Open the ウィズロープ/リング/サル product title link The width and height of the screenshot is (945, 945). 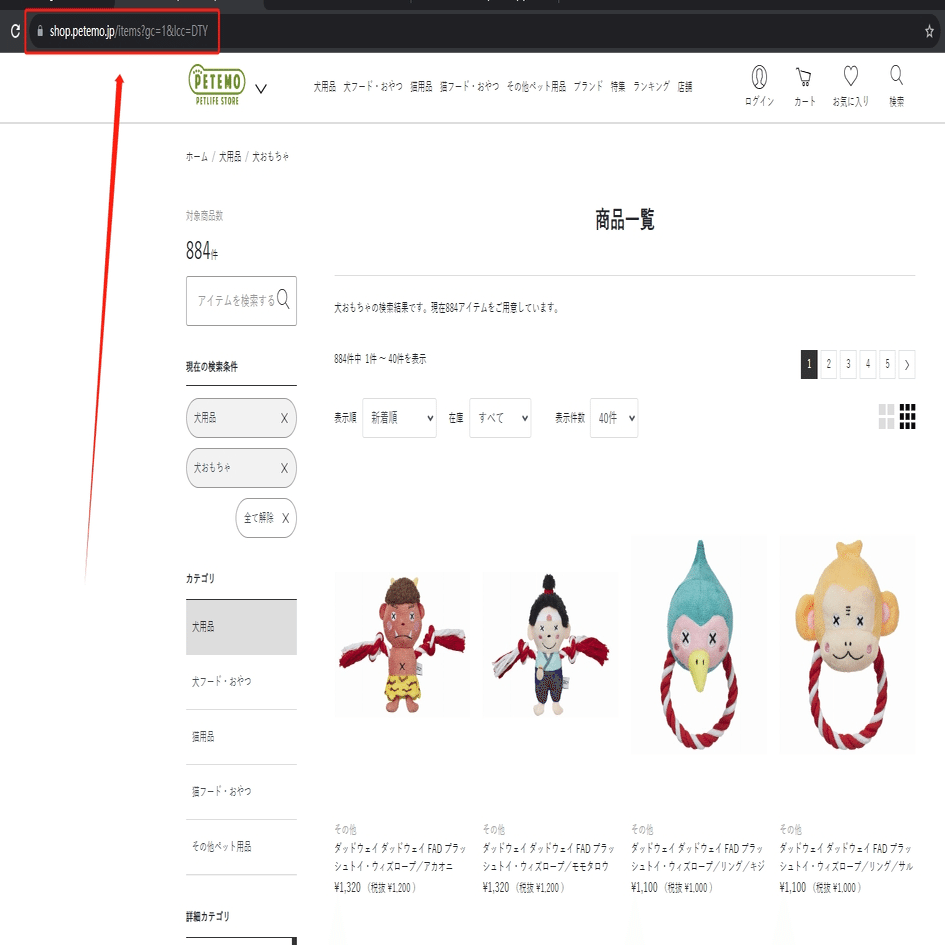pyautogui.click(x=846, y=857)
